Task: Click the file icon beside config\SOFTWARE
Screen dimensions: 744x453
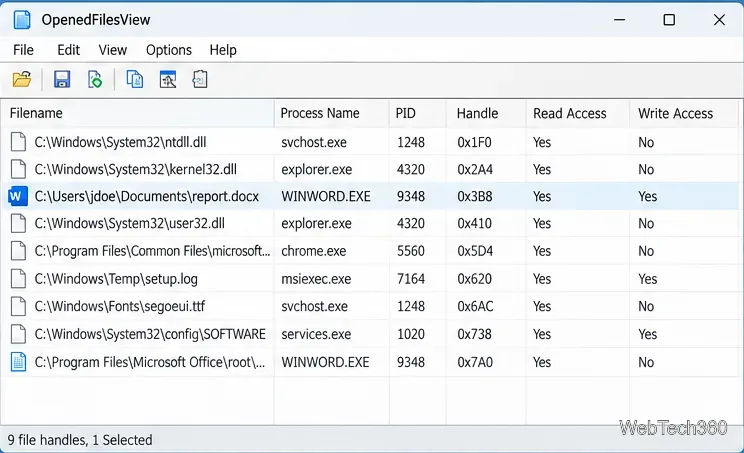Action: 19,334
